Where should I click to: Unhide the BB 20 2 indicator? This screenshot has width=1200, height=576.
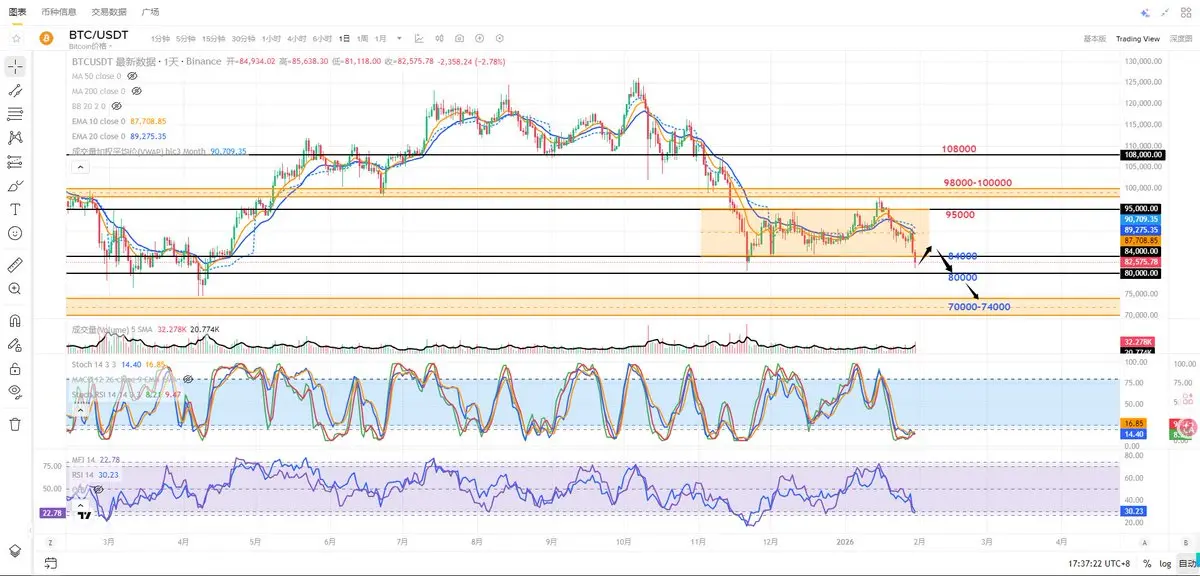coord(116,106)
